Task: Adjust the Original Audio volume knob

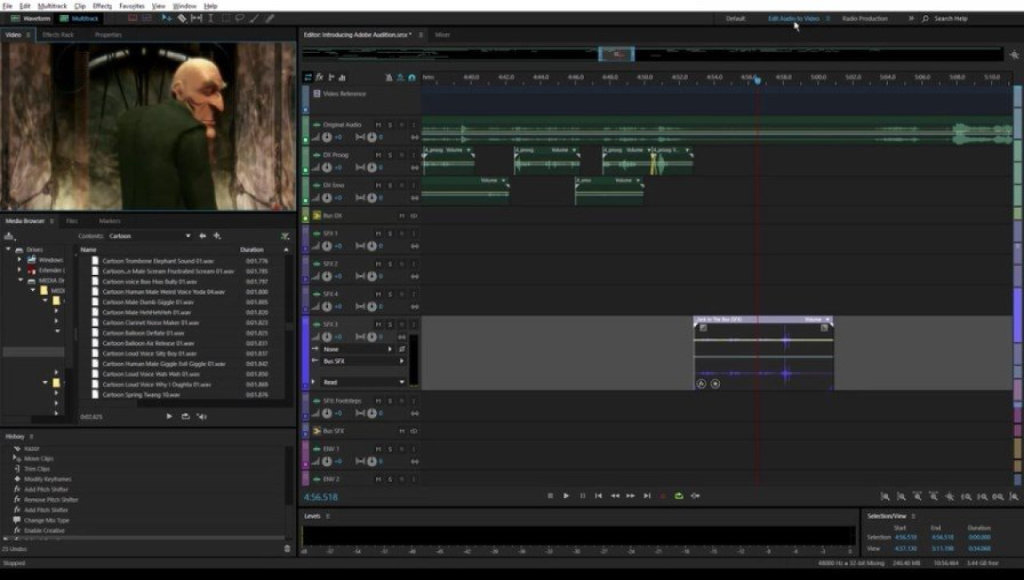Action: [327, 137]
